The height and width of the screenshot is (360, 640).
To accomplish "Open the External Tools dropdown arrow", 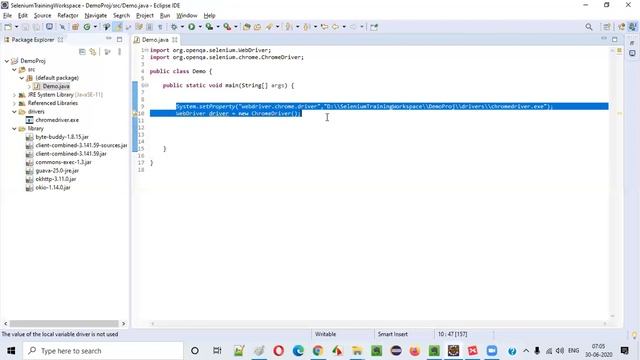I will 236,27.
